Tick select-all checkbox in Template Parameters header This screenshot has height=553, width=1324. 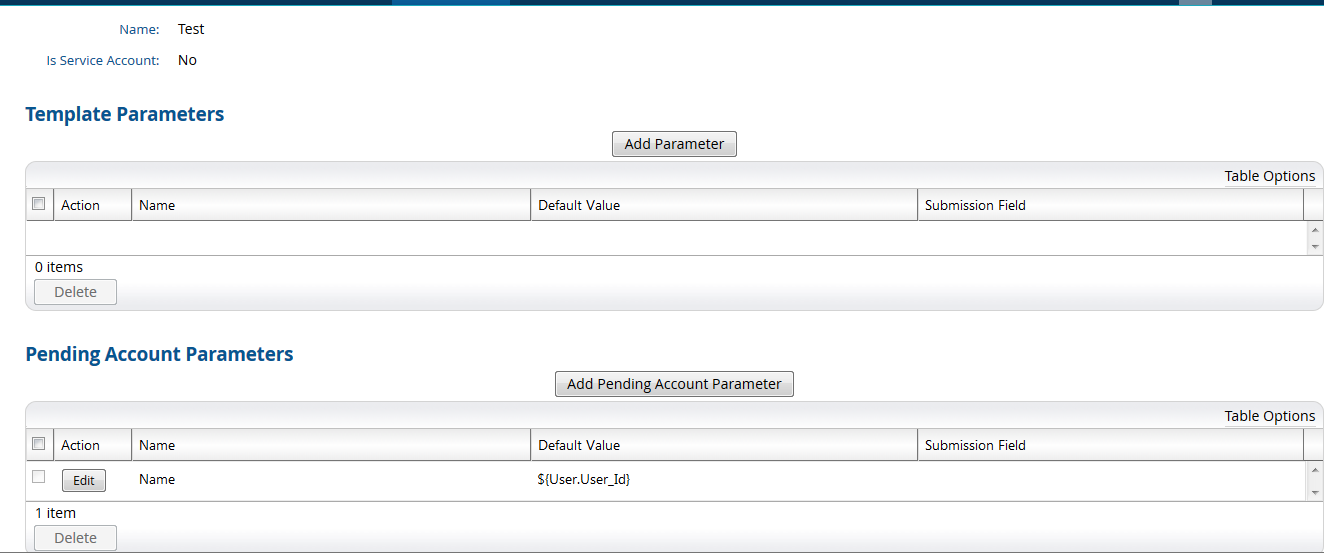39,204
